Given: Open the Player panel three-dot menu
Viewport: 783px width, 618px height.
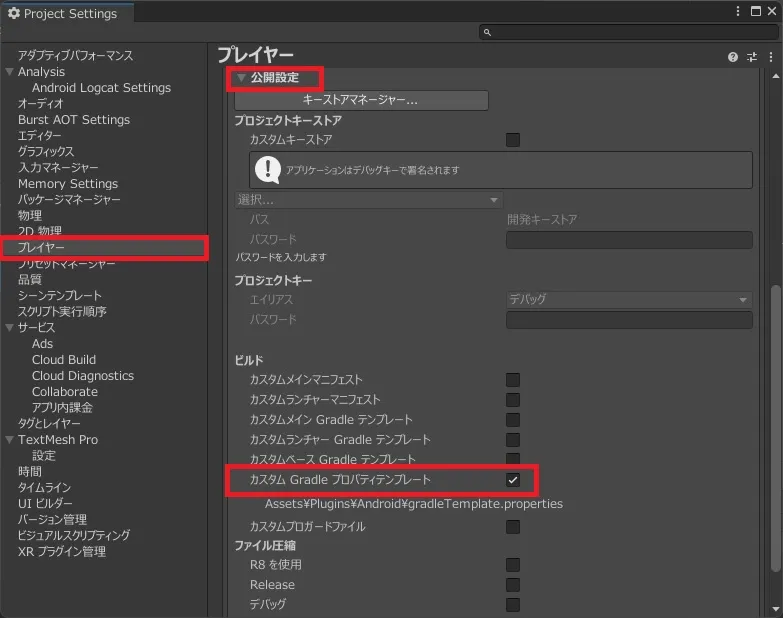Looking at the screenshot, I should point(771,57).
